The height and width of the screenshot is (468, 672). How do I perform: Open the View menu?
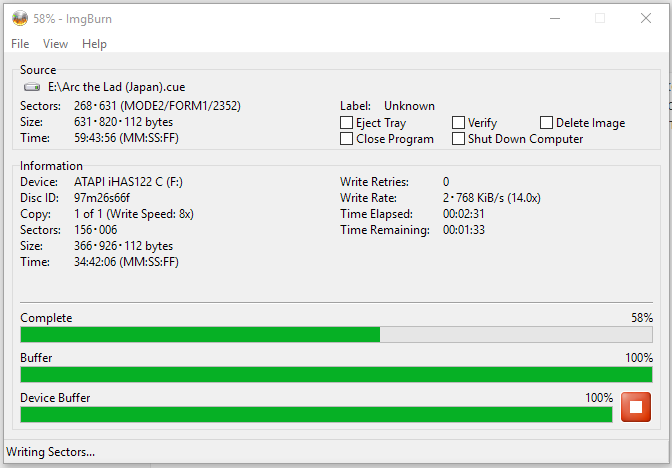55,44
